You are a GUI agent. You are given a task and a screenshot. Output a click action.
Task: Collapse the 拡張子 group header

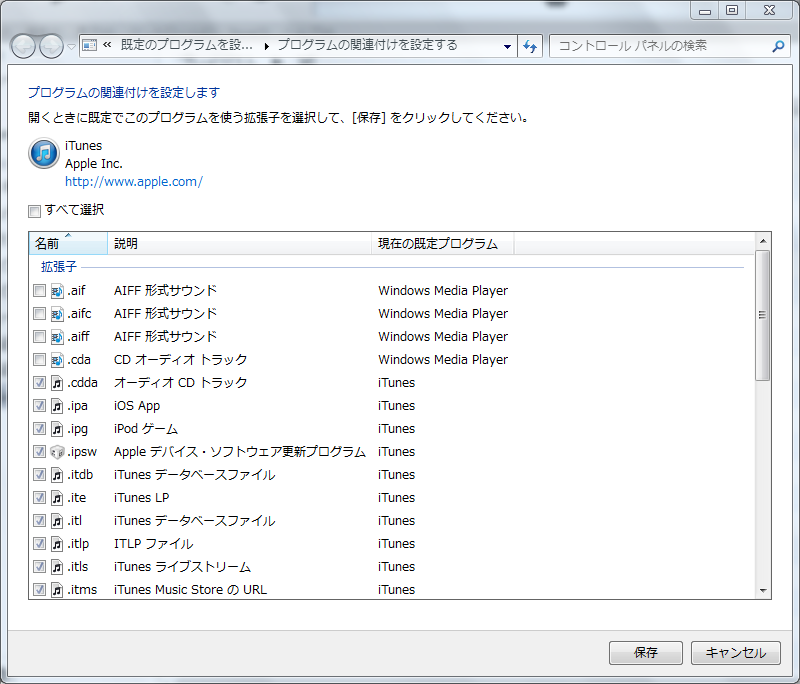59,267
